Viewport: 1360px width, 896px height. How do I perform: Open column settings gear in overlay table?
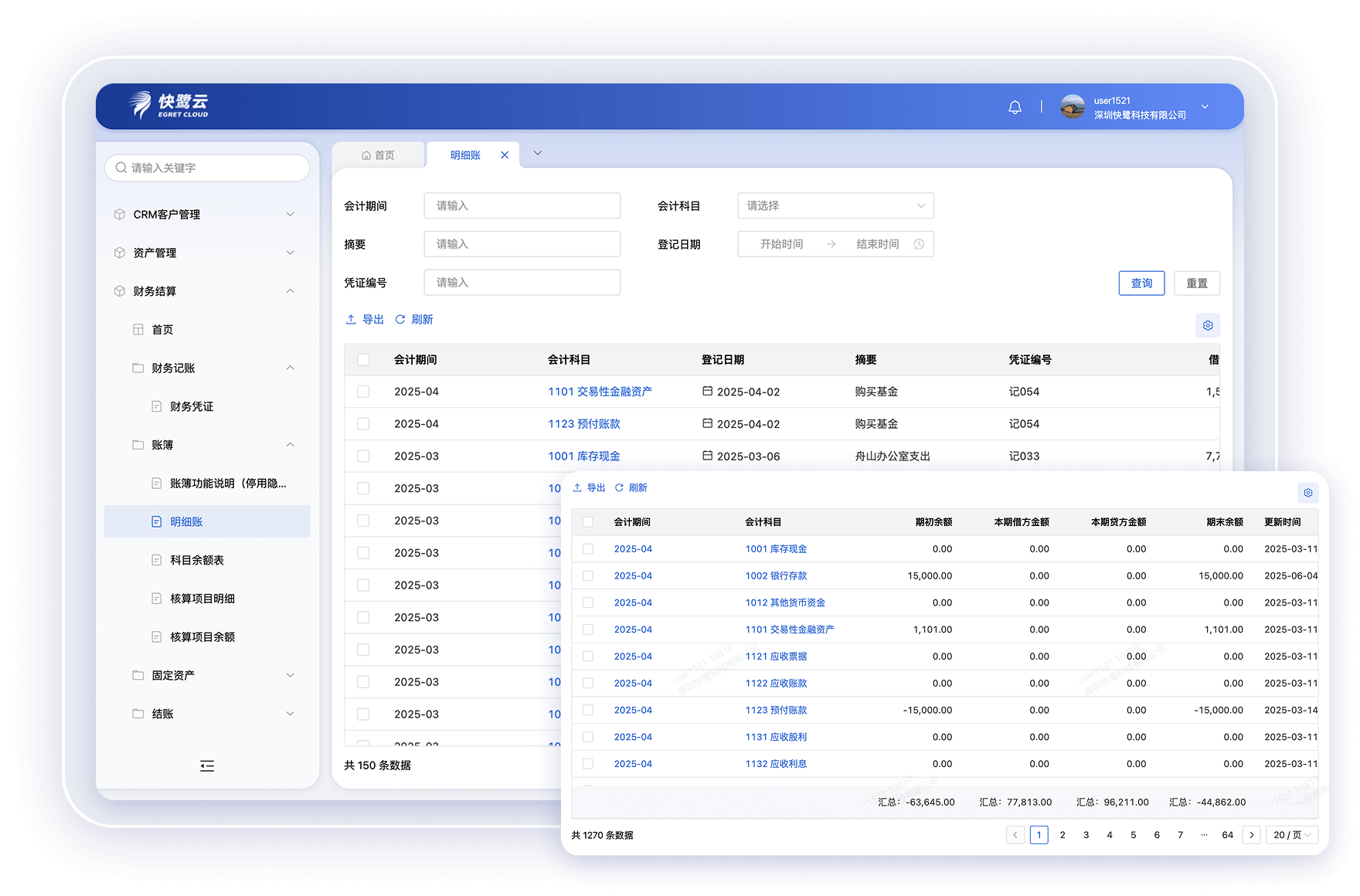pyautogui.click(x=1307, y=493)
